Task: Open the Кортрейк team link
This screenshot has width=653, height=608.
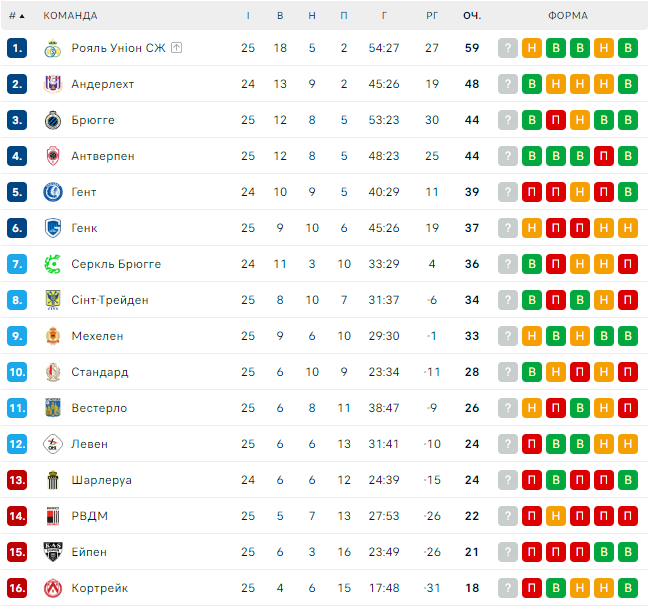Action: (99, 588)
